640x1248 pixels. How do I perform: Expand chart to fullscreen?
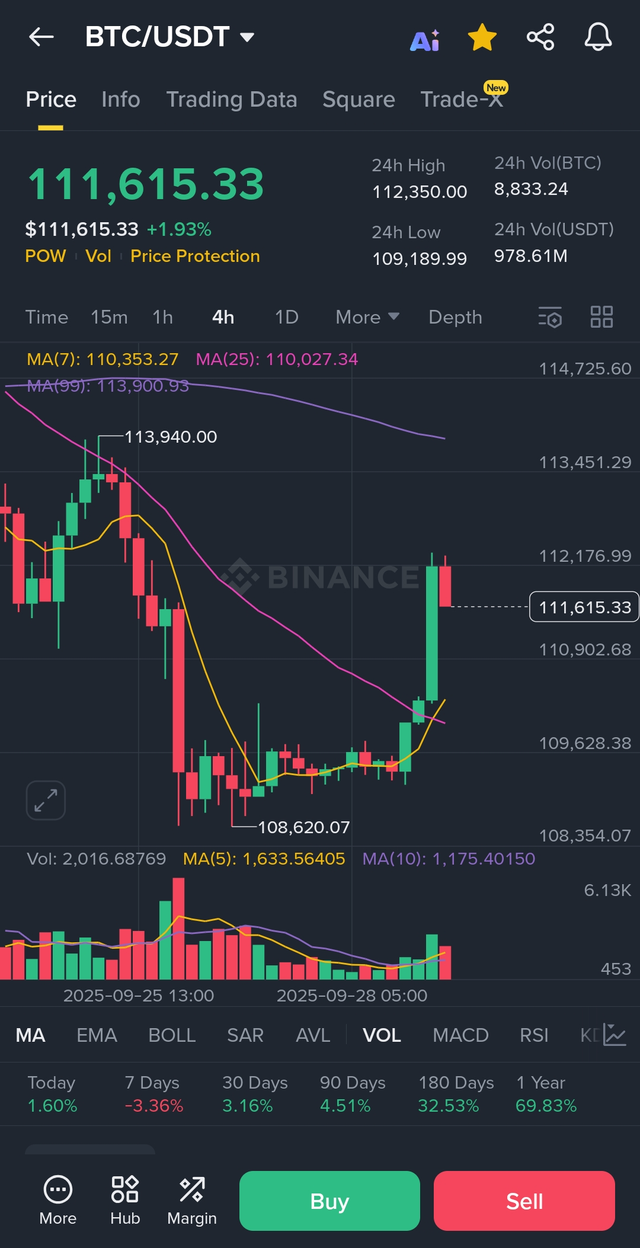coord(46,800)
